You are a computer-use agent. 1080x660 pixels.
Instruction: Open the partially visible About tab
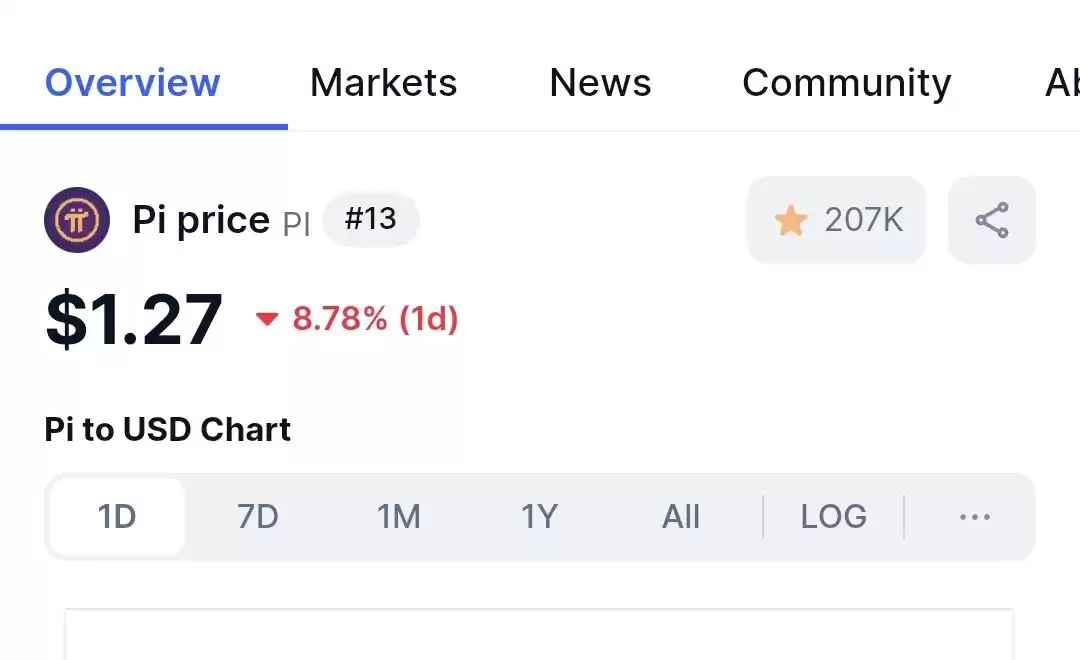coord(1062,83)
